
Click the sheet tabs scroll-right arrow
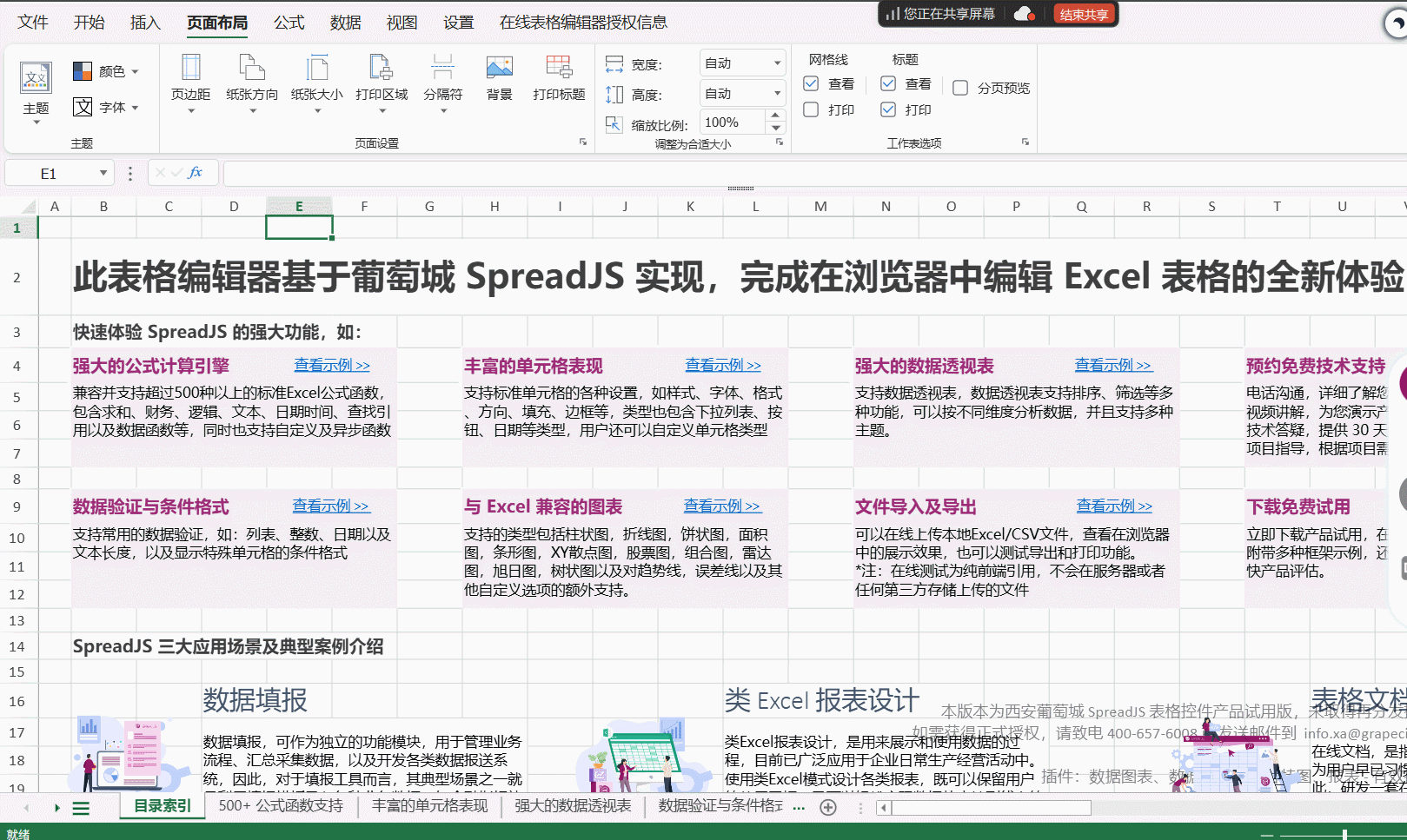[57, 808]
